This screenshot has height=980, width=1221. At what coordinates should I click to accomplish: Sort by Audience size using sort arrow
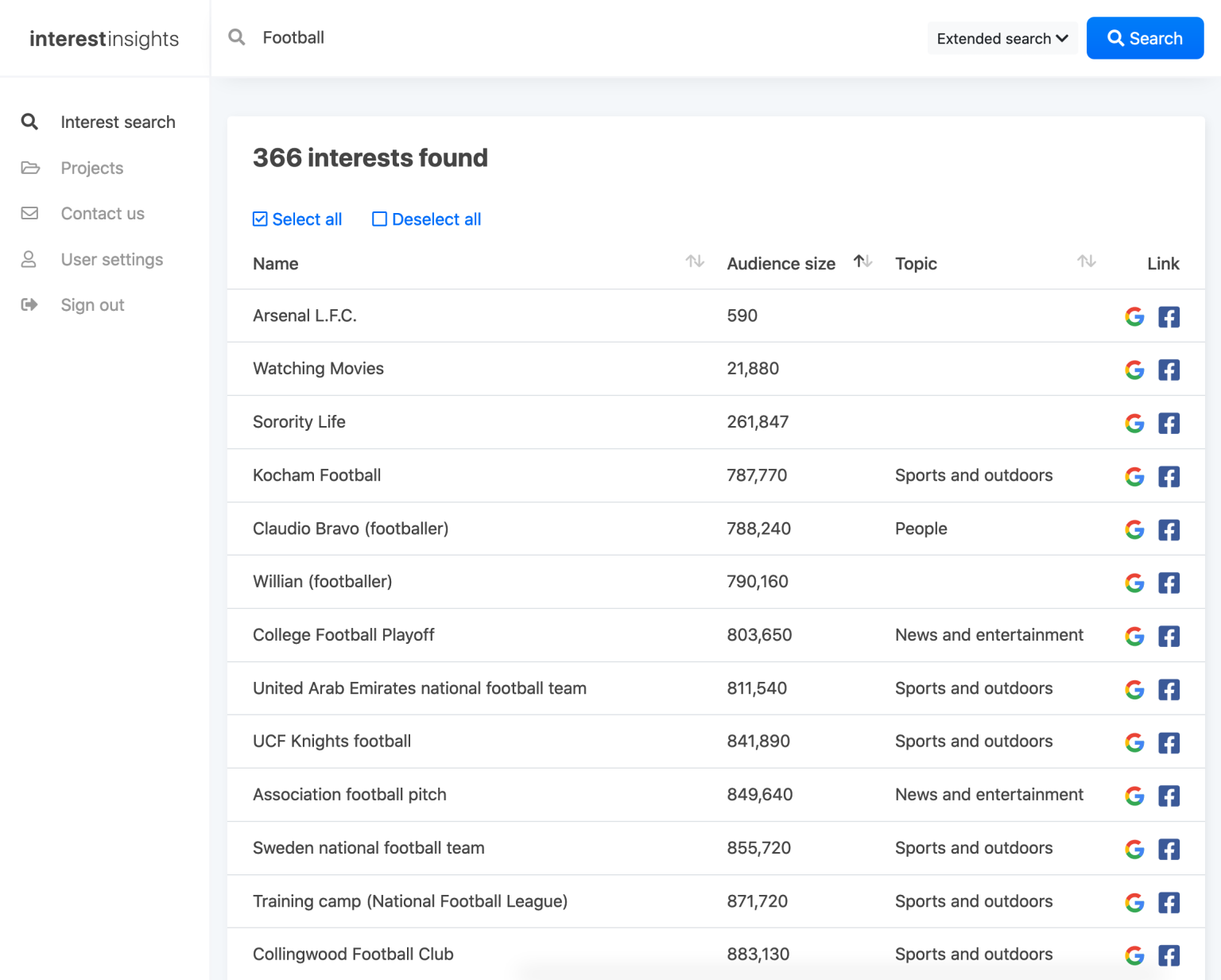(x=862, y=261)
